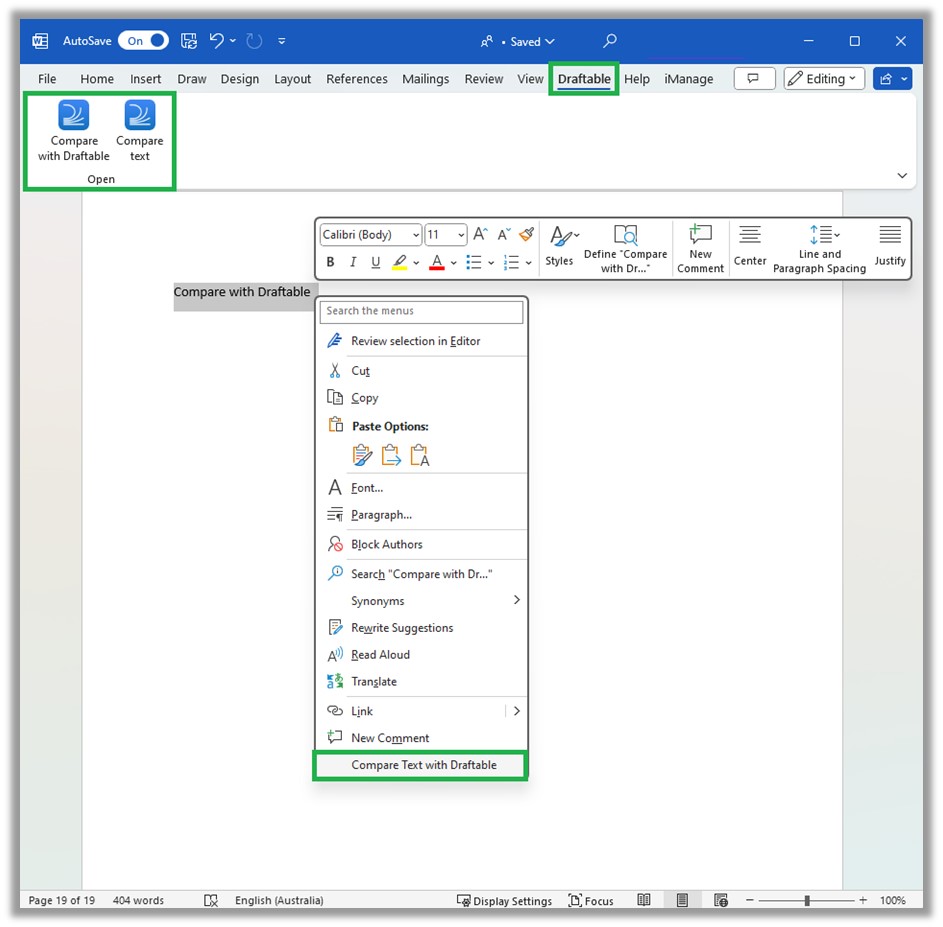Open the Editing mode dropdown

(825, 79)
